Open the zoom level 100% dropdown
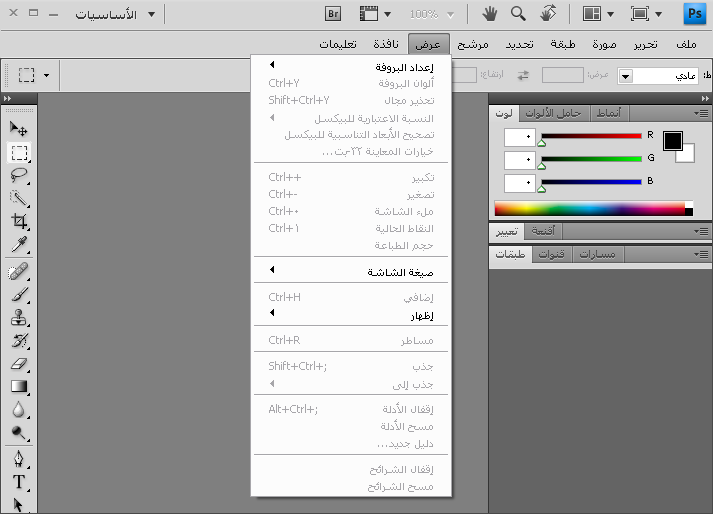The height and width of the screenshot is (514, 713). tap(431, 14)
